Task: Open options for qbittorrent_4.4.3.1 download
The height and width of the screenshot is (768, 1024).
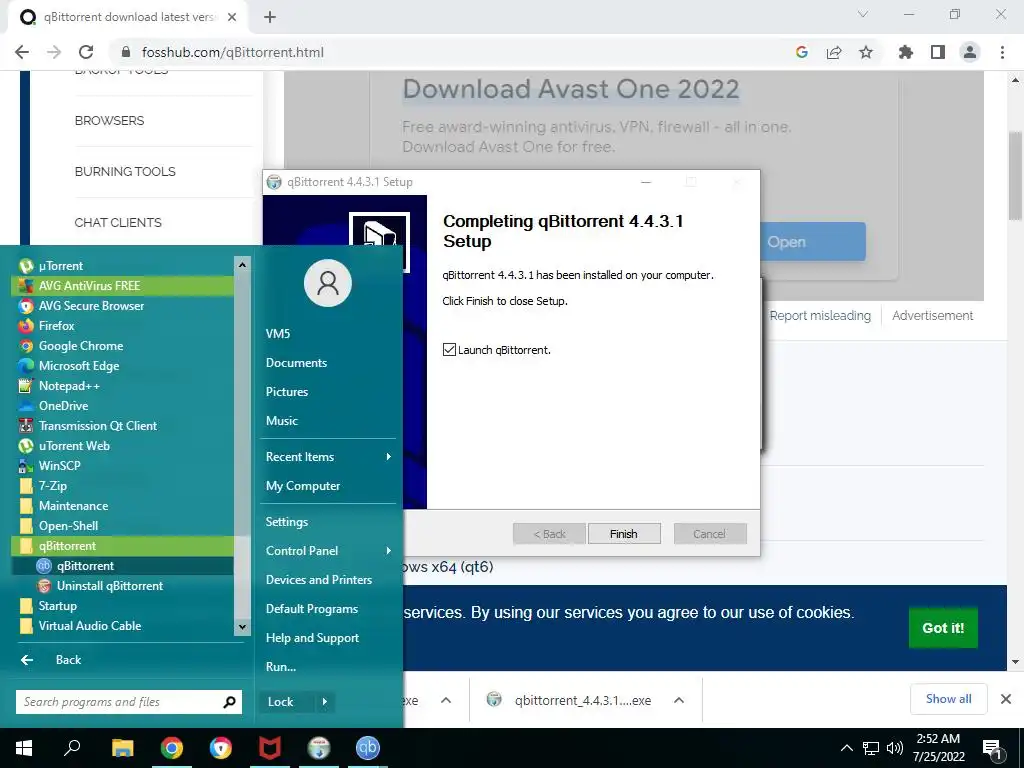Action: pos(679,700)
